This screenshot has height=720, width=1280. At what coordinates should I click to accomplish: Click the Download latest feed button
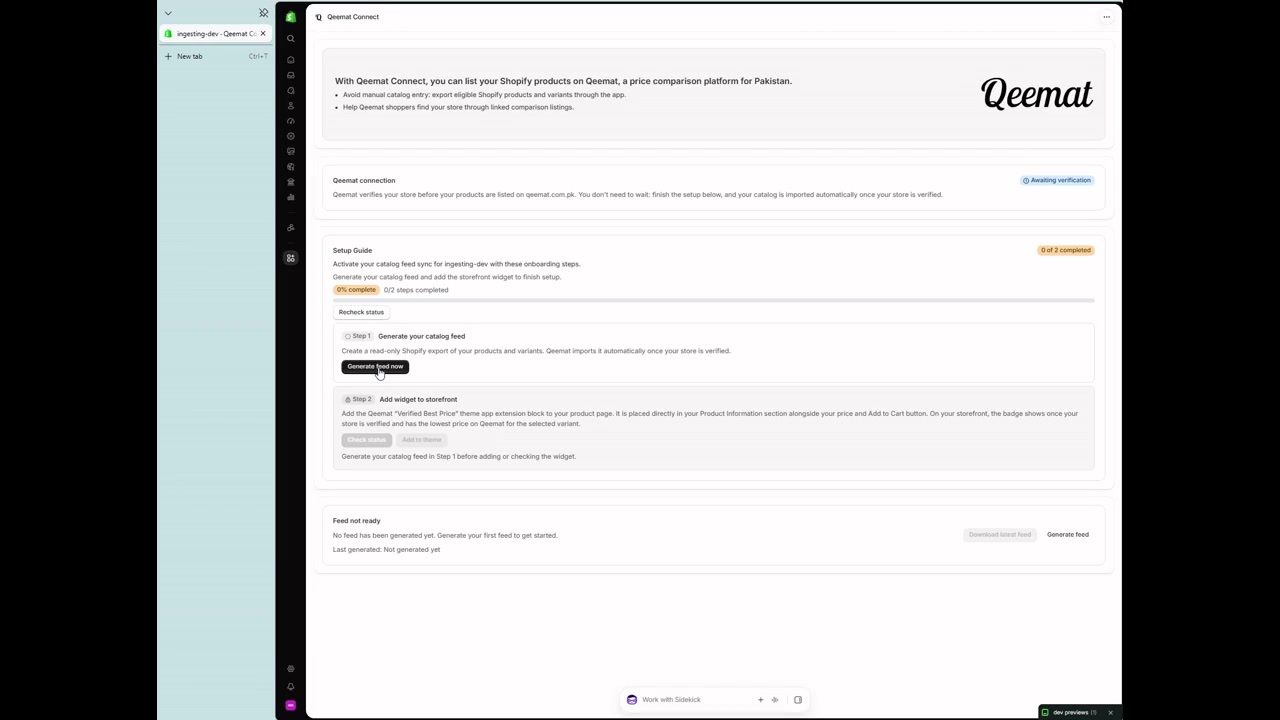[1000, 535]
